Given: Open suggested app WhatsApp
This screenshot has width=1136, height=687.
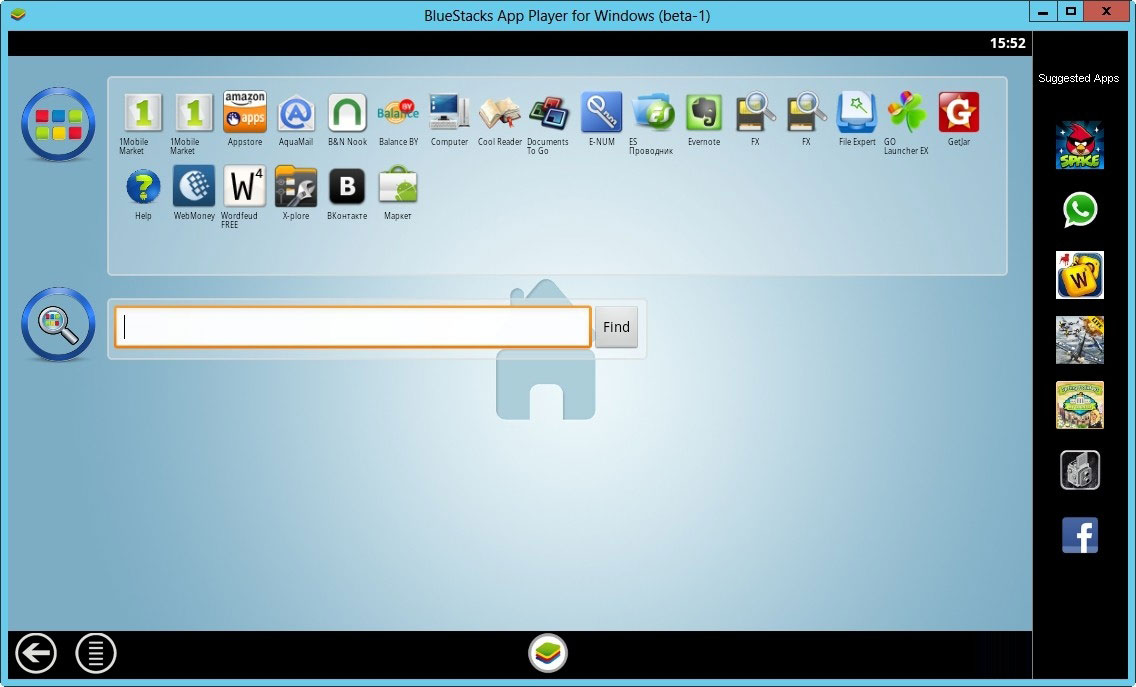Looking at the screenshot, I should [1079, 209].
